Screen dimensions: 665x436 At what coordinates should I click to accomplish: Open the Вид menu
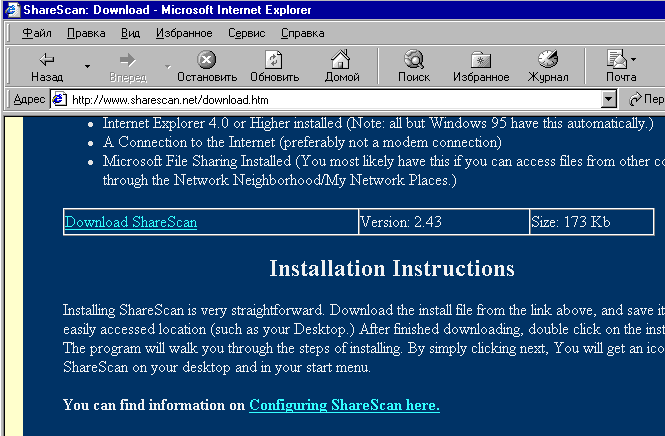coord(130,33)
